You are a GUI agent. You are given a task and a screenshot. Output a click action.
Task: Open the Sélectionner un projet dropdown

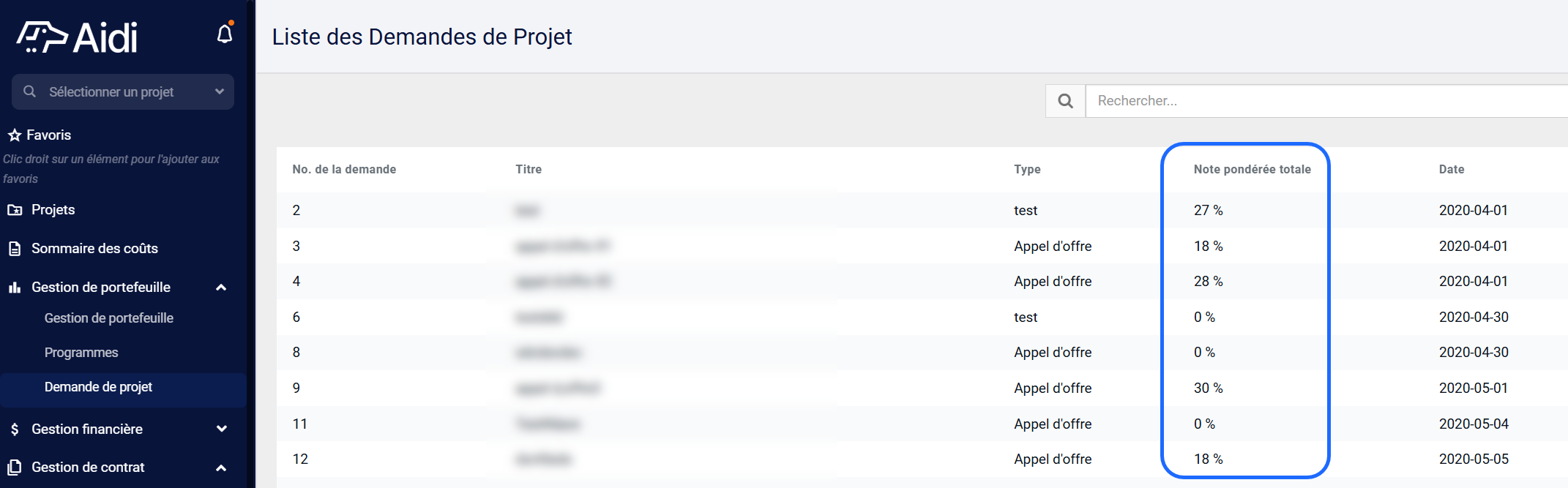pyautogui.click(x=123, y=92)
